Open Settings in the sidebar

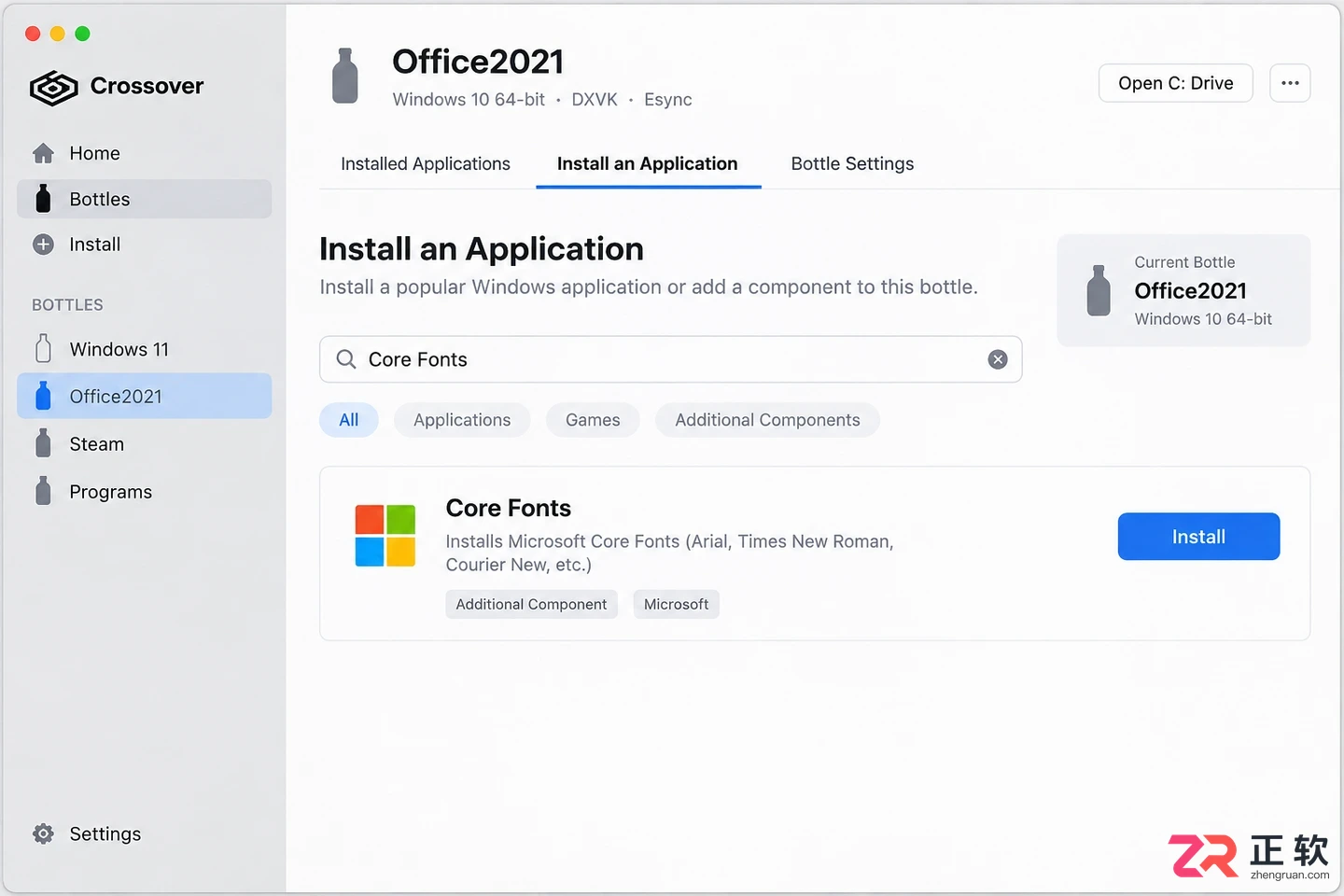coord(105,833)
